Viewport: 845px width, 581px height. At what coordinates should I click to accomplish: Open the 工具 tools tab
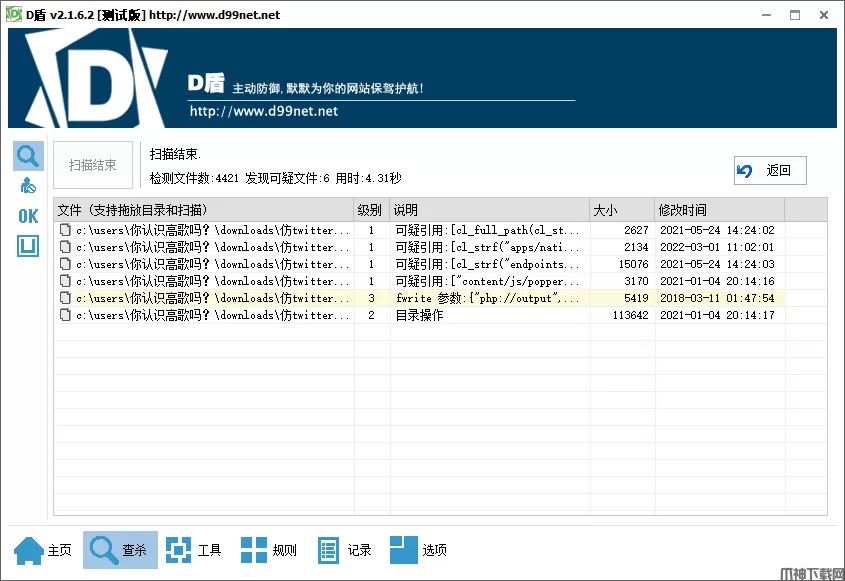coord(194,550)
